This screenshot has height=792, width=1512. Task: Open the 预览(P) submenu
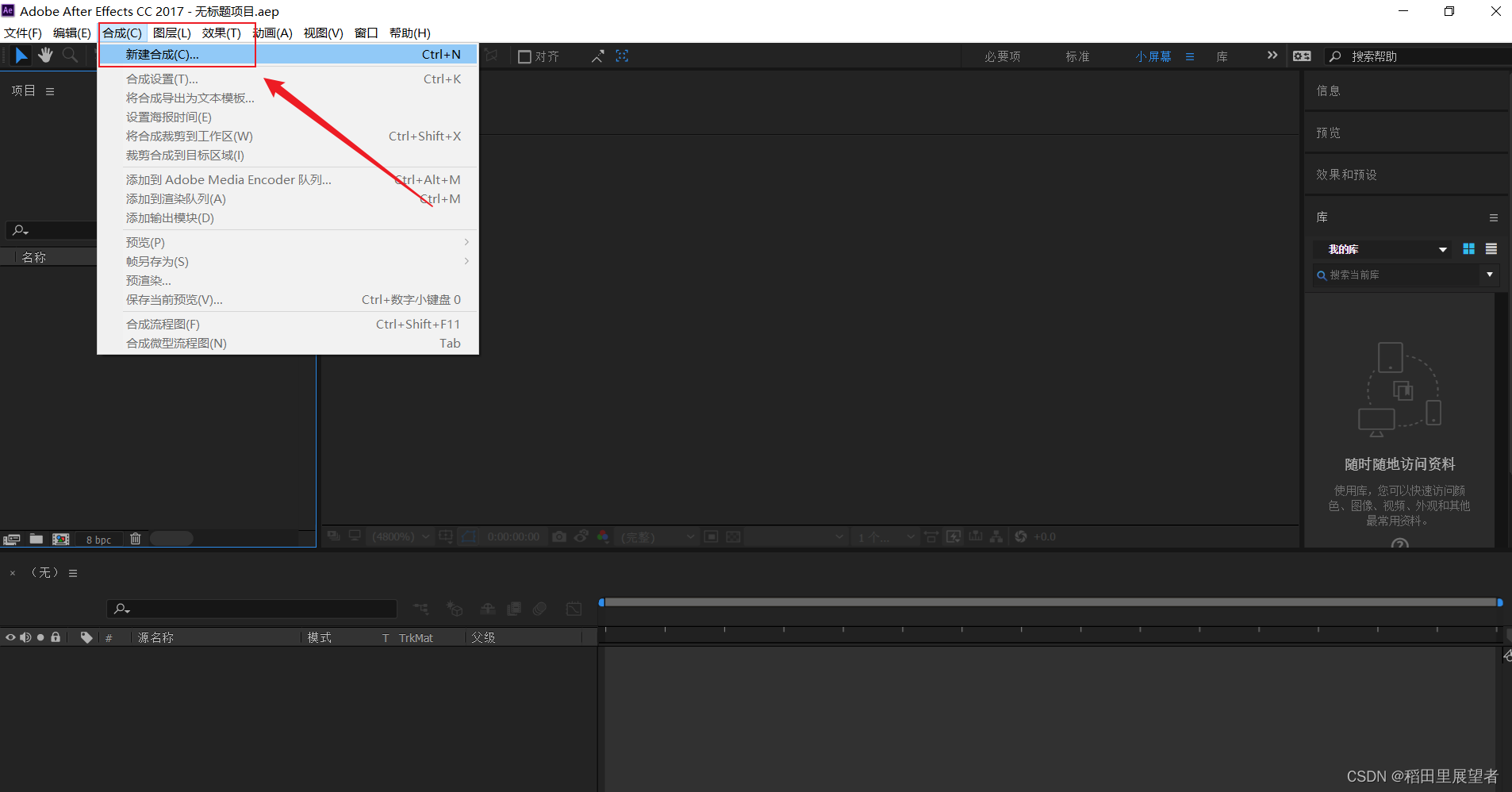click(x=288, y=242)
